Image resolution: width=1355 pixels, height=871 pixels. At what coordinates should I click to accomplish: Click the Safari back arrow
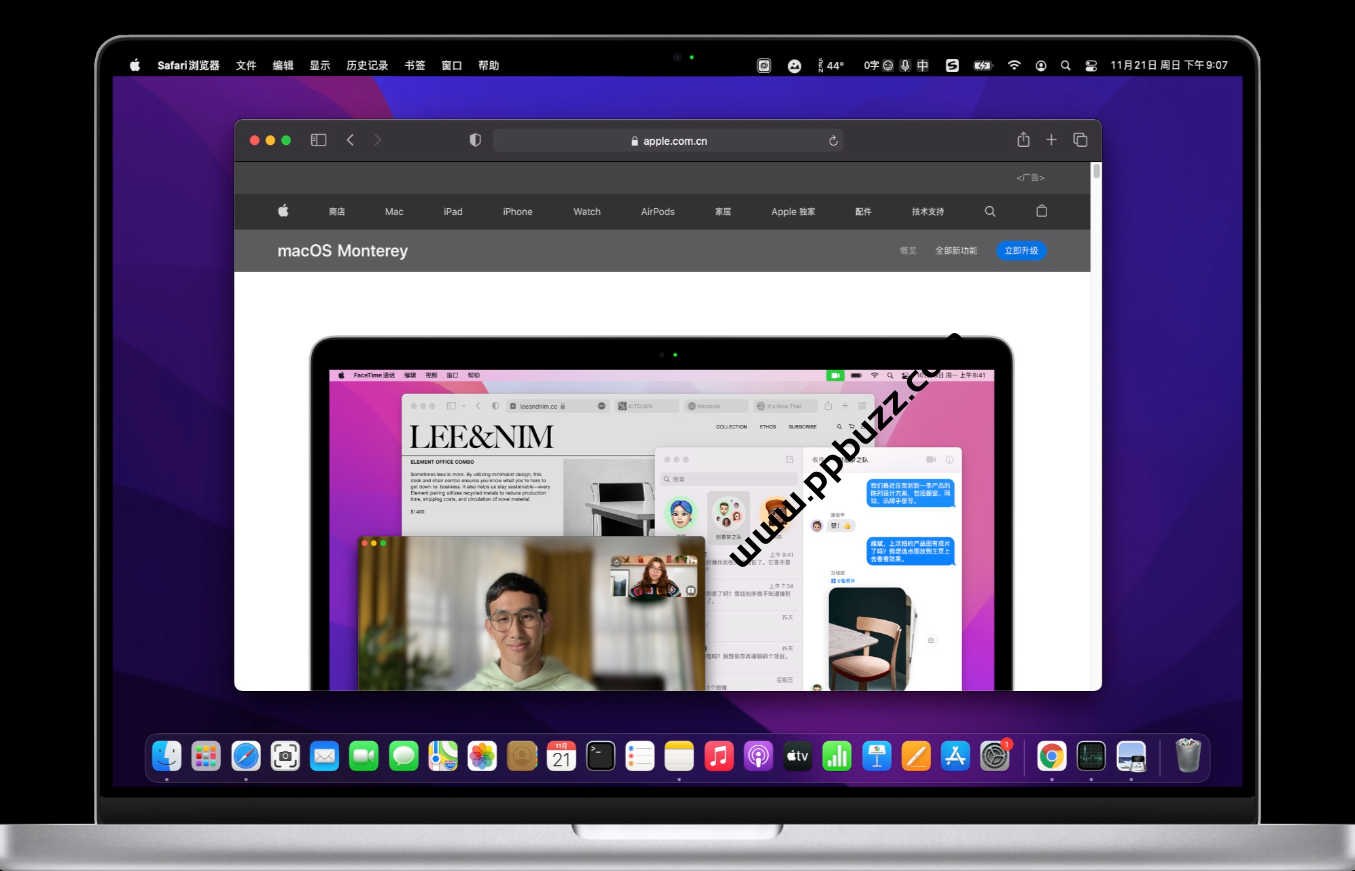tap(350, 140)
